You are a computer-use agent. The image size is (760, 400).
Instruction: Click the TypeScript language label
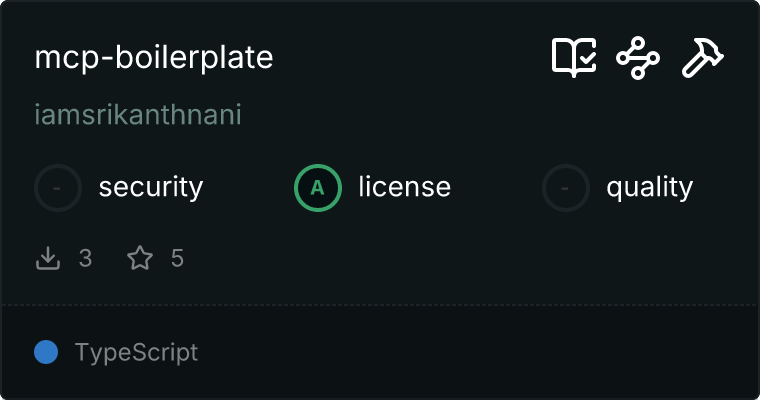[137, 353]
